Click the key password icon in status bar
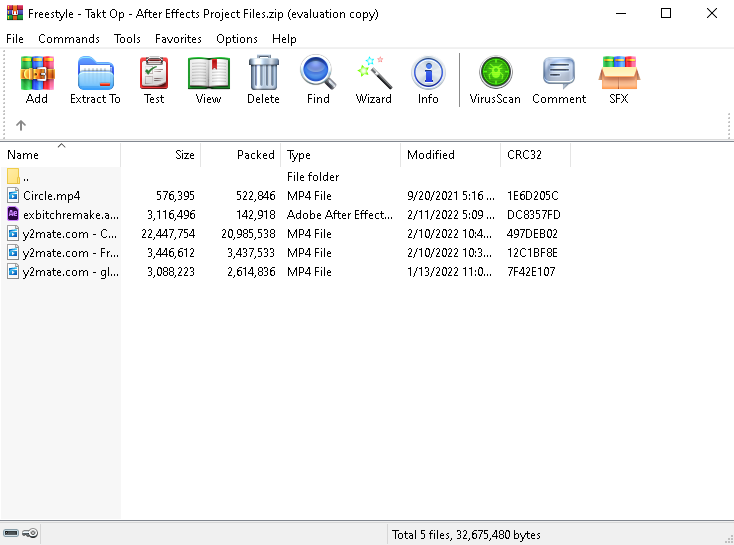Image resolution: width=734 pixels, height=545 pixels. (30, 533)
